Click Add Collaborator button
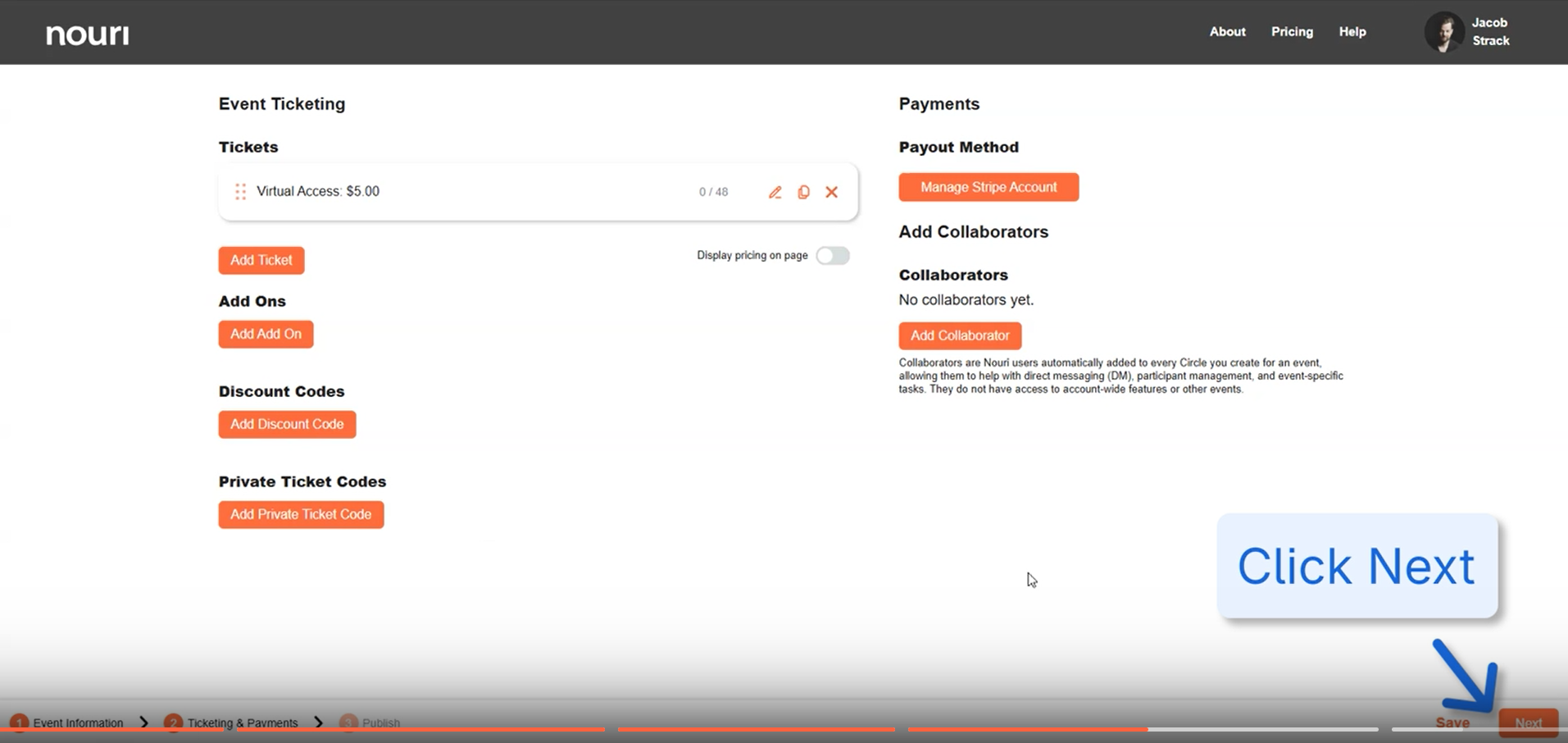 pyautogui.click(x=960, y=335)
